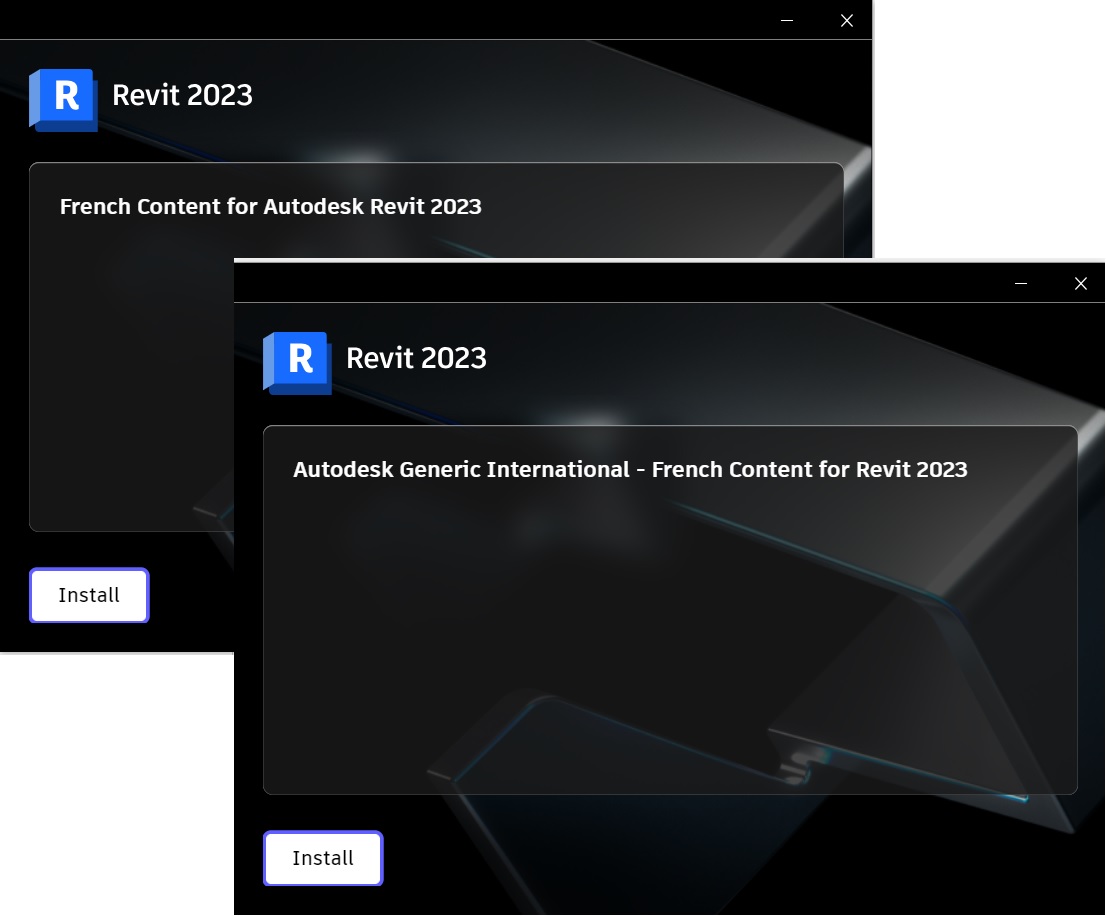Image resolution: width=1106 pixels, height=916 pixels.
Task: Click the Revit 2023 title text in rear window
Action: pos(182,95)
